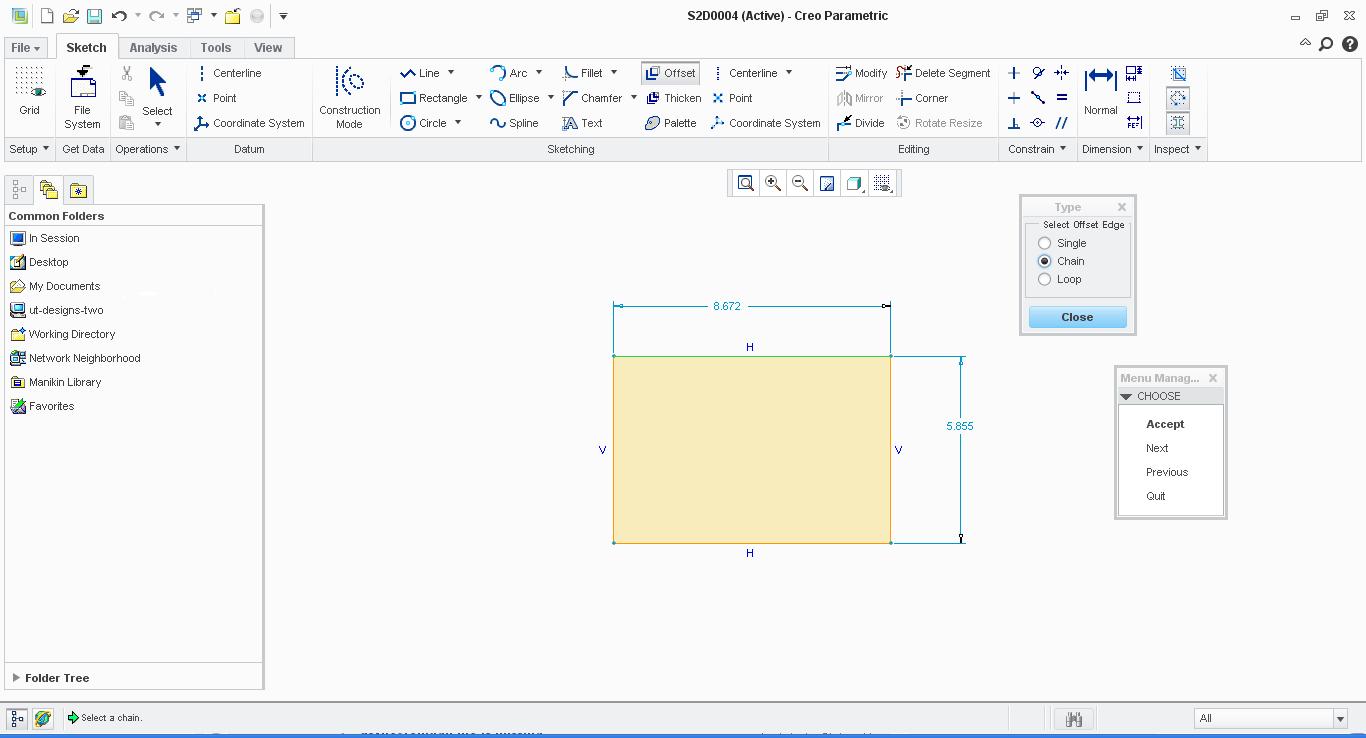The image size is (1366, 738).
Task: Open the Arc tool dropdown arrow
Action: (x=537, y=72)
